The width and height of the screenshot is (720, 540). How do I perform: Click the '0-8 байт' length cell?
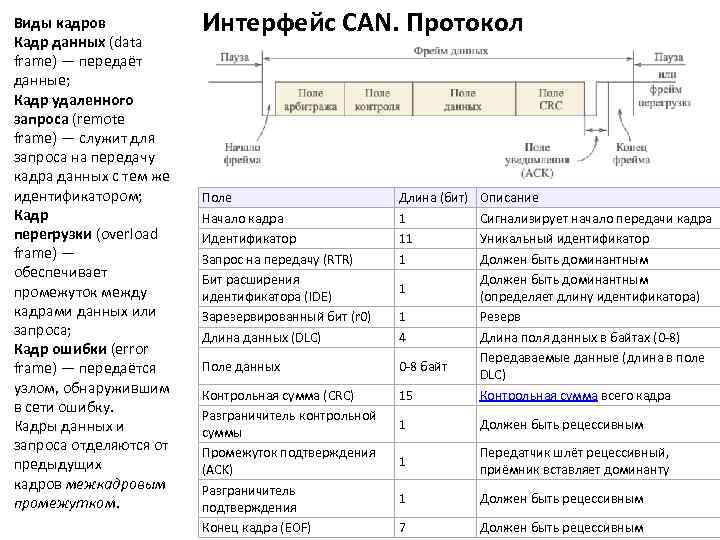pyautogui.click(x=435, y=366)
